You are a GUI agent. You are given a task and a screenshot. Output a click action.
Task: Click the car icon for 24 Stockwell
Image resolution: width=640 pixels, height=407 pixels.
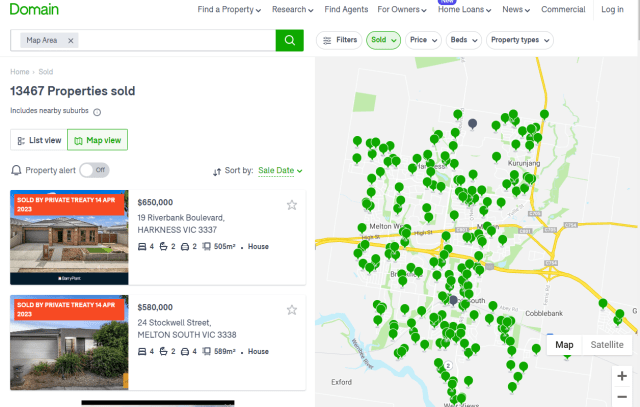point(185,351)
